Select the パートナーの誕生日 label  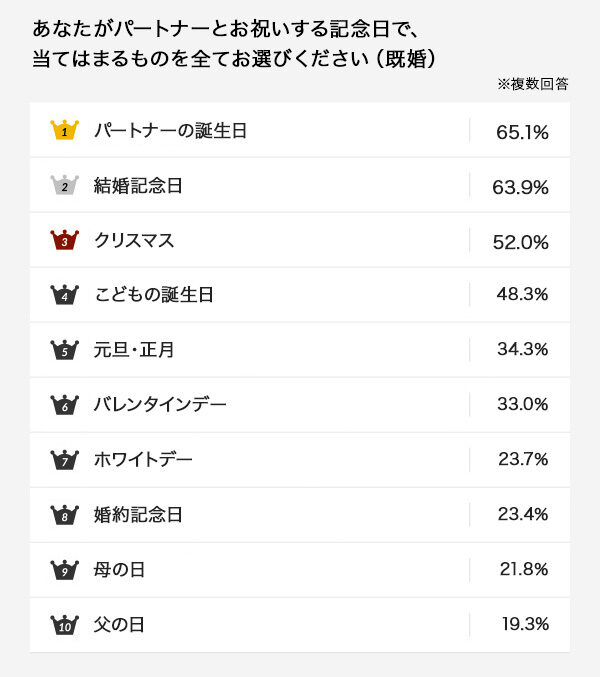click(x=170, y=131)
